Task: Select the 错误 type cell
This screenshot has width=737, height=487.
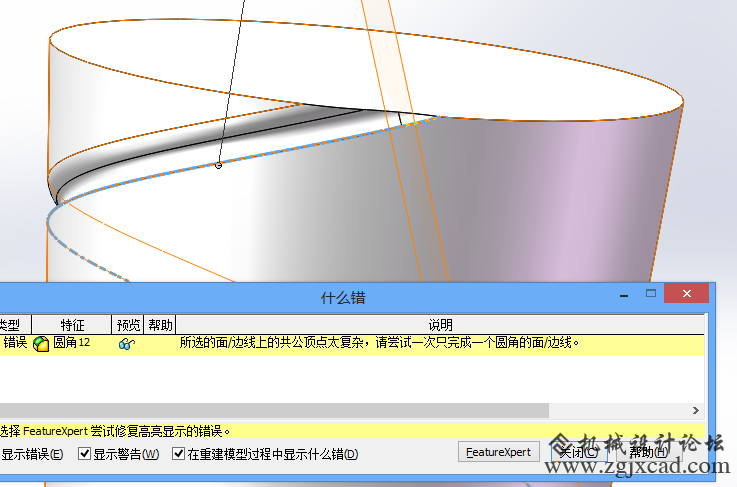Action: (15, 342)
